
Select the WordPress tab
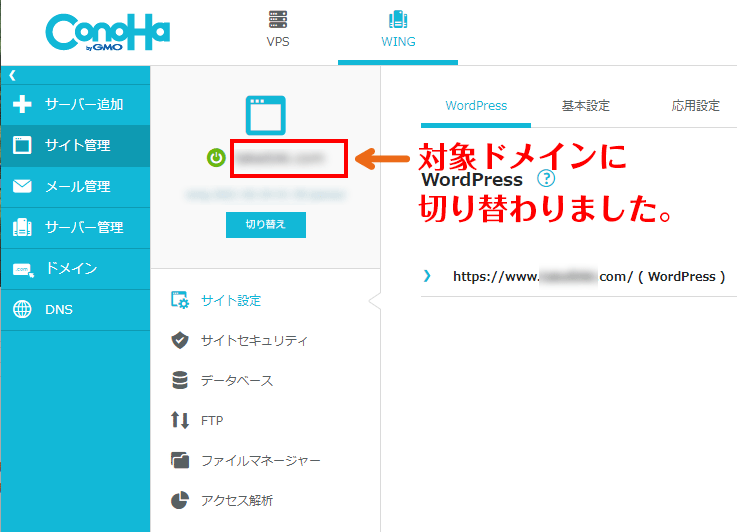pyautogui.click(x=476, y=106)
